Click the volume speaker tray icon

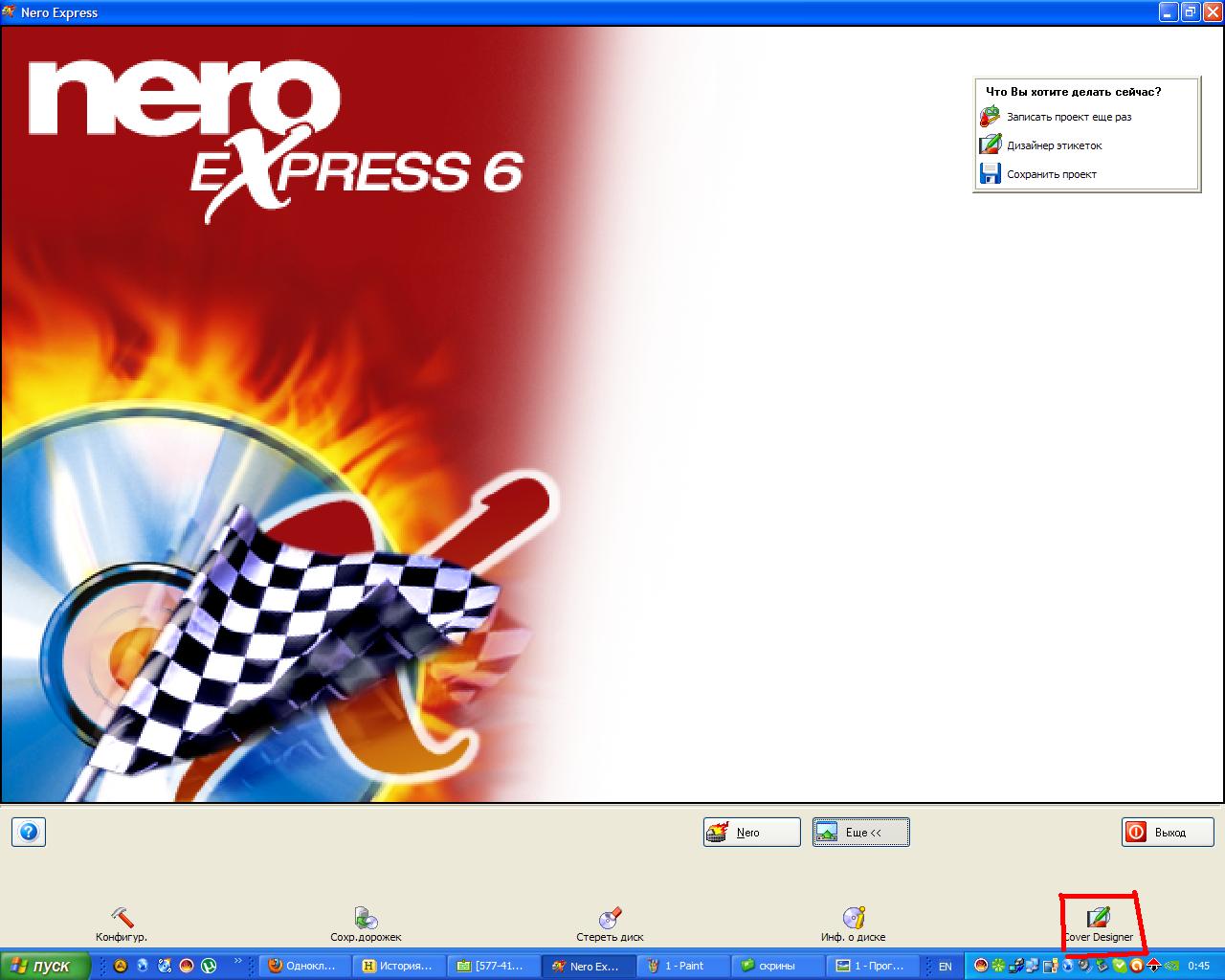1084,966
